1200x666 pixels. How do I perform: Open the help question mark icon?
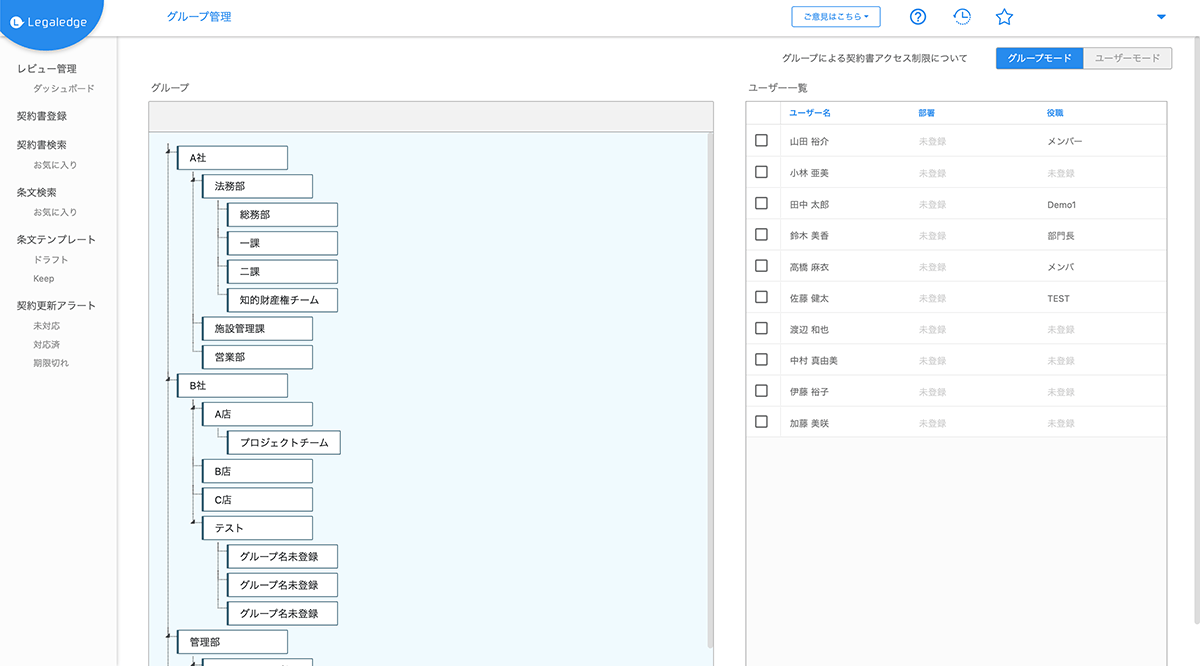pyautogui.click(x=918, y=17)
